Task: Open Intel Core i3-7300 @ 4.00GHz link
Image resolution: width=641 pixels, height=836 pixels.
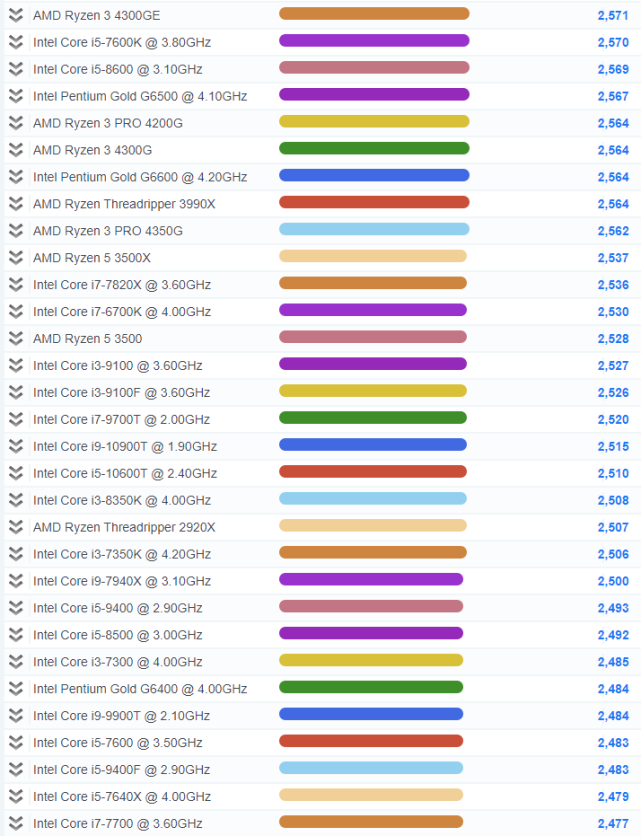Action: [118, 662]
